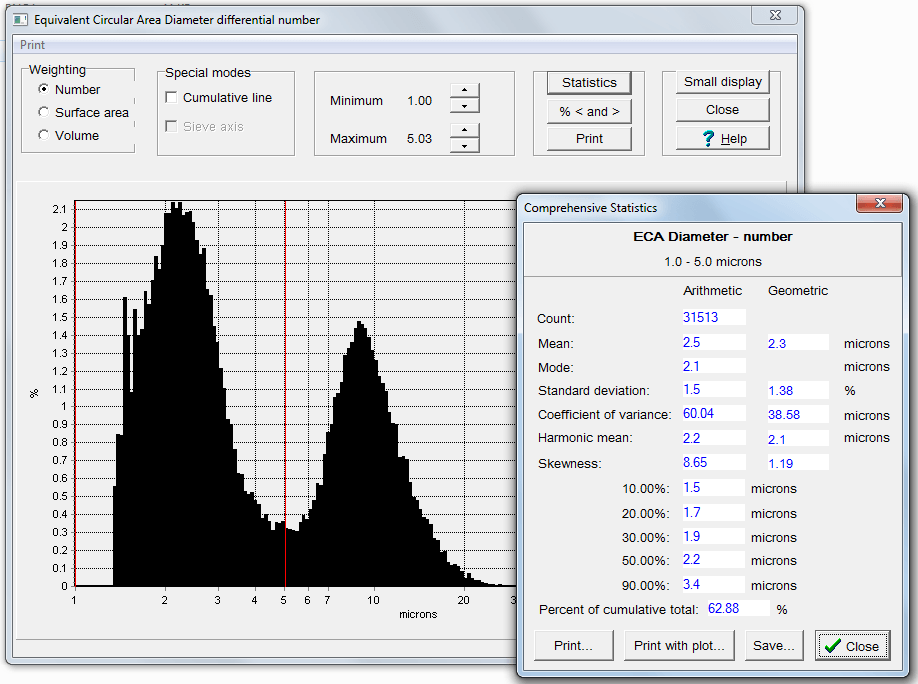Decrease the Maximum value with down arrow
Screen dimensions: 918x684
click(x=465, y=145)
